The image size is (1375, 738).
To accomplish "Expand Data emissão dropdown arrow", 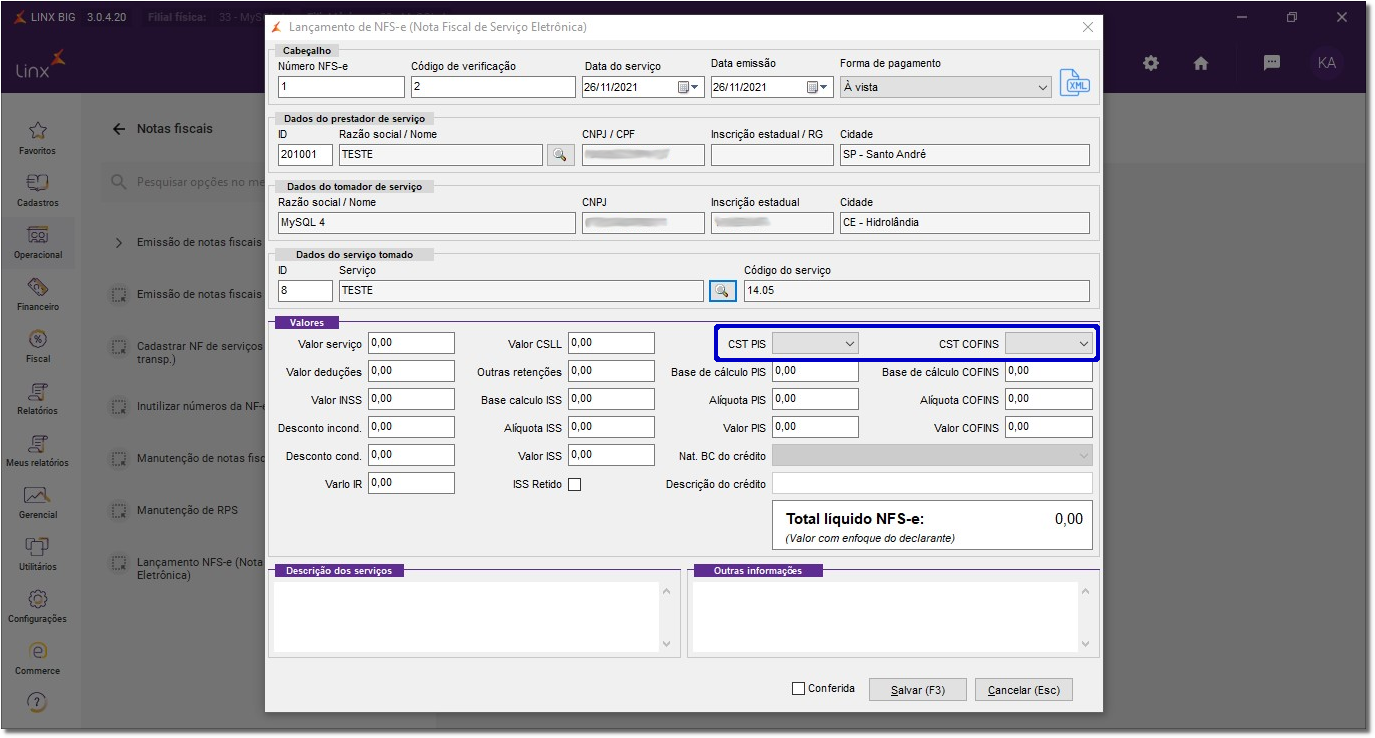I will tap(825, 87).
